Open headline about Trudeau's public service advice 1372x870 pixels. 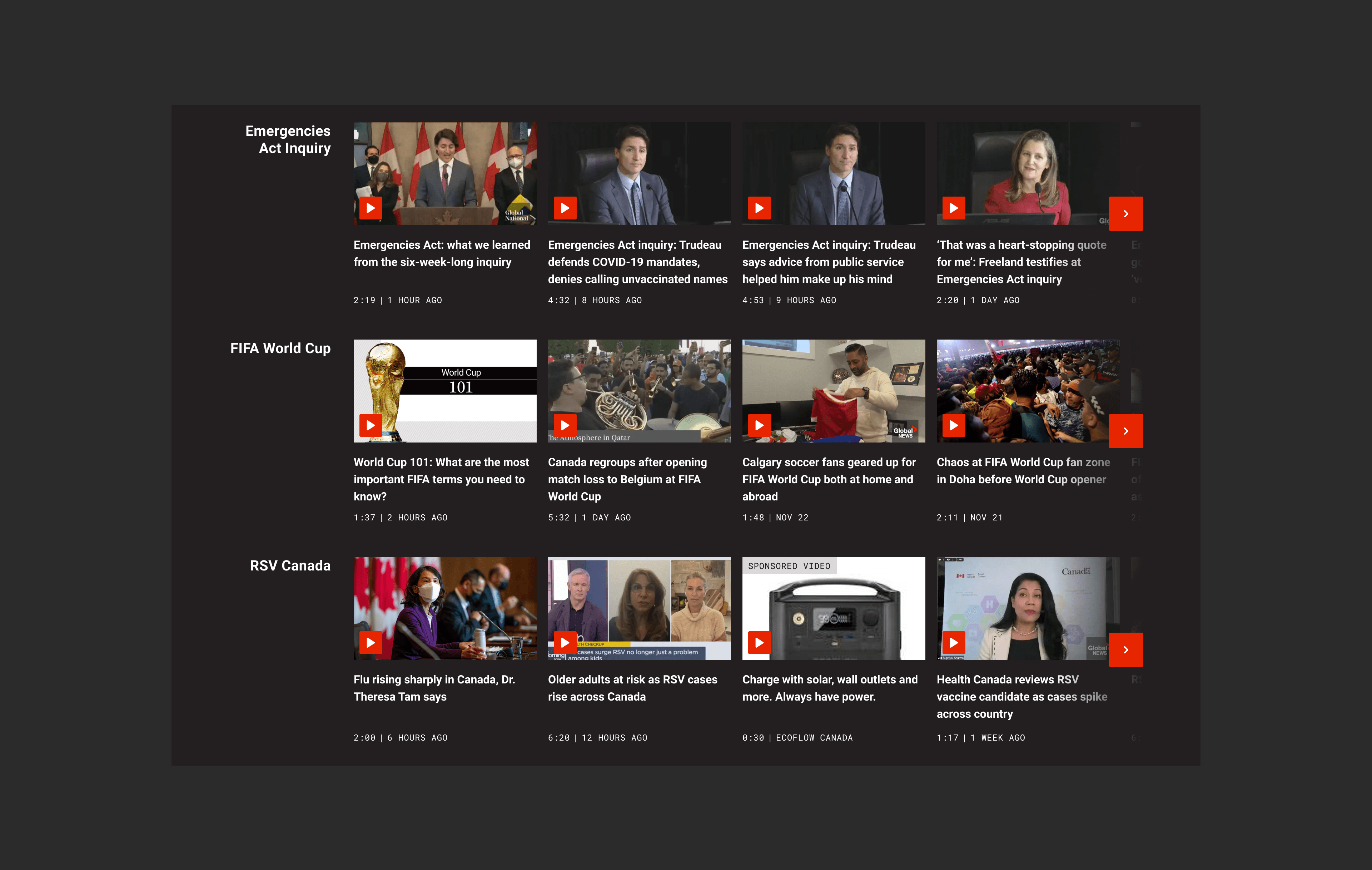pyautogui.click(x=829, y=262)
